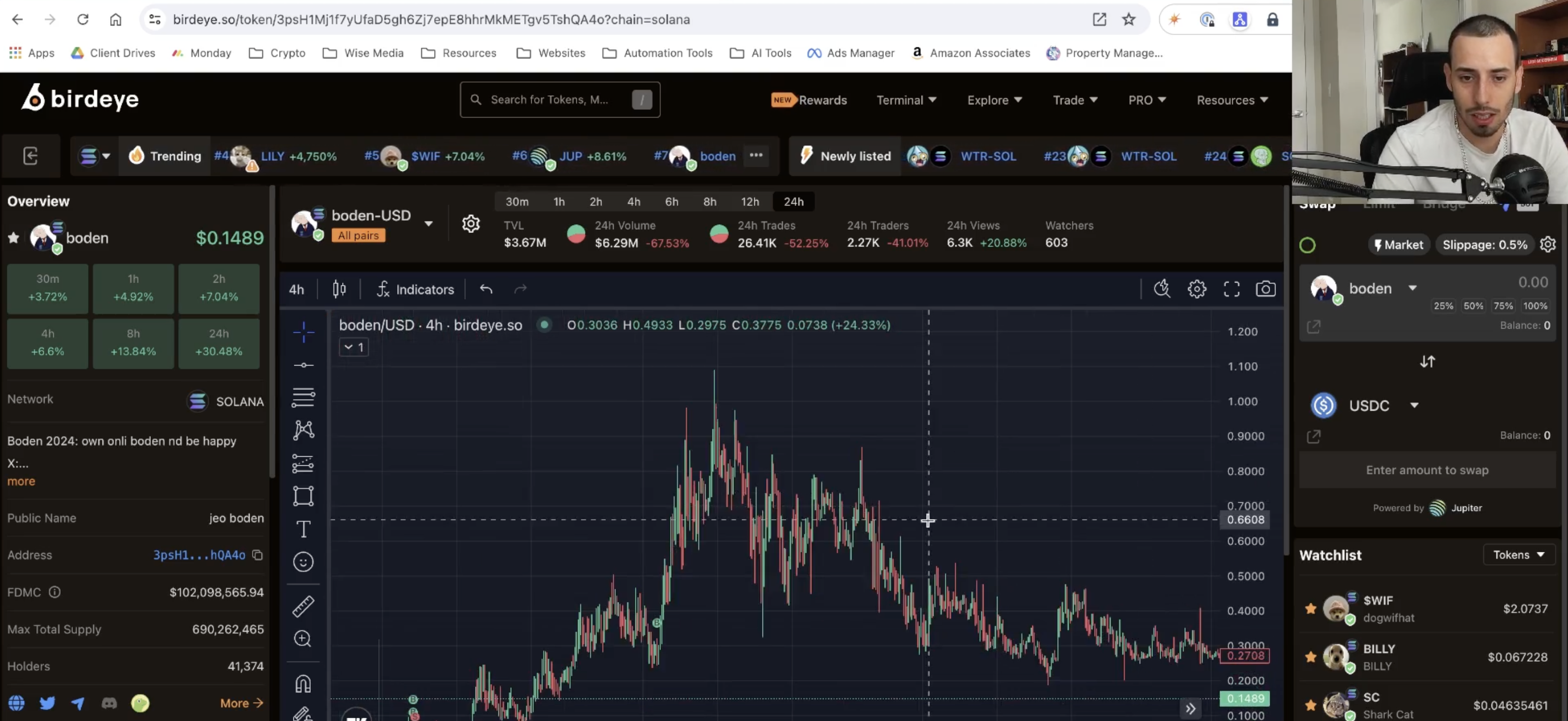Image resolution: width=1568 pixels, height=721 pixels.
Task: Open the chart alert clock tool
Action: 1162,289
